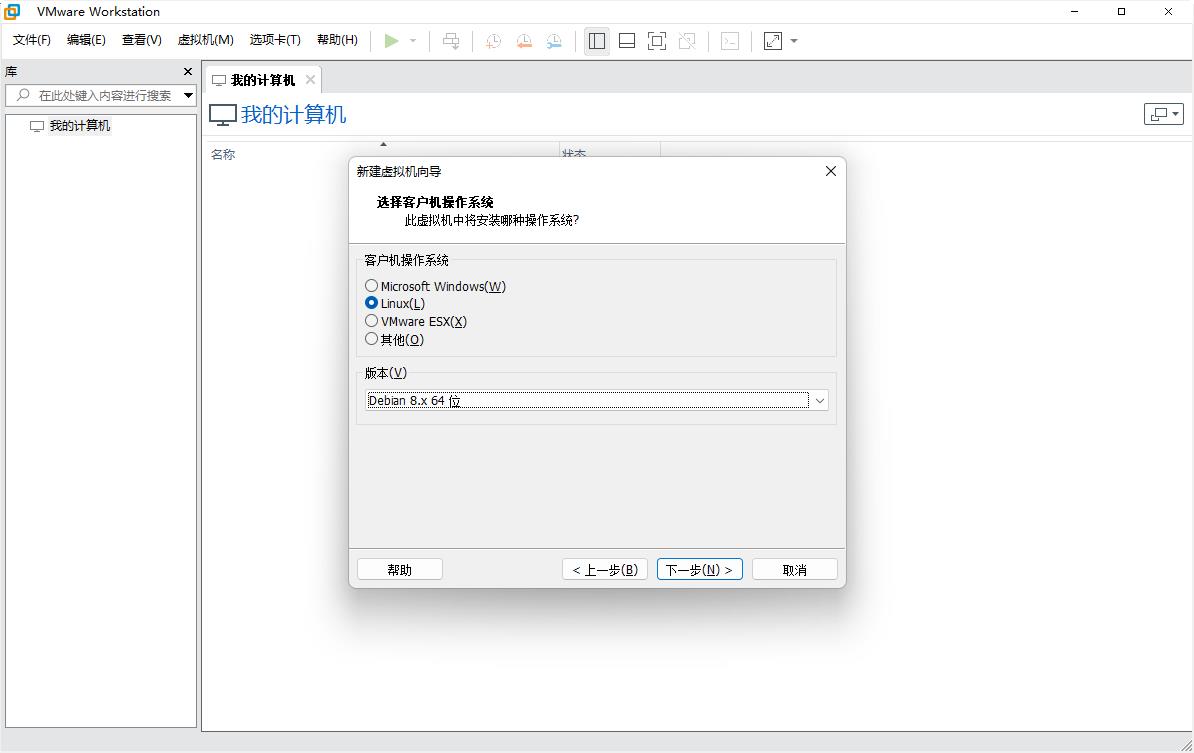
Task: Open the 查看(V) menu
Action: [142, 40]
